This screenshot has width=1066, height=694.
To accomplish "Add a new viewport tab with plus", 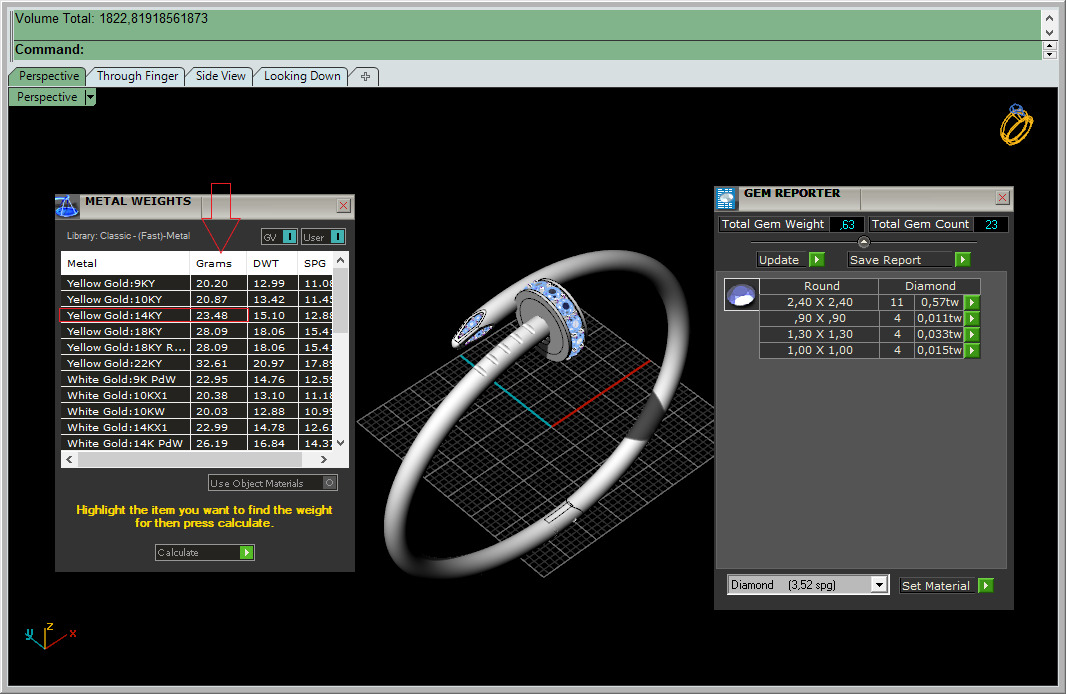I will [365, 76].
